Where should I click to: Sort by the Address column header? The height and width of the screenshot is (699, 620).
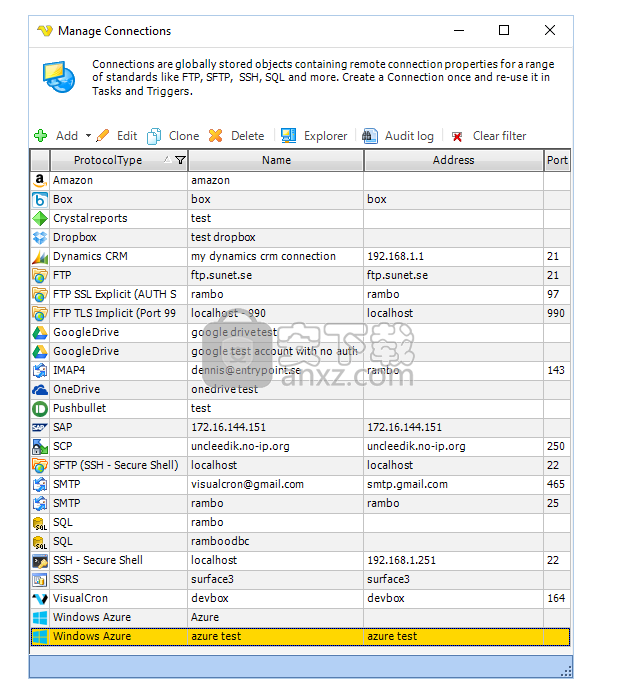[x=453, y=160]
